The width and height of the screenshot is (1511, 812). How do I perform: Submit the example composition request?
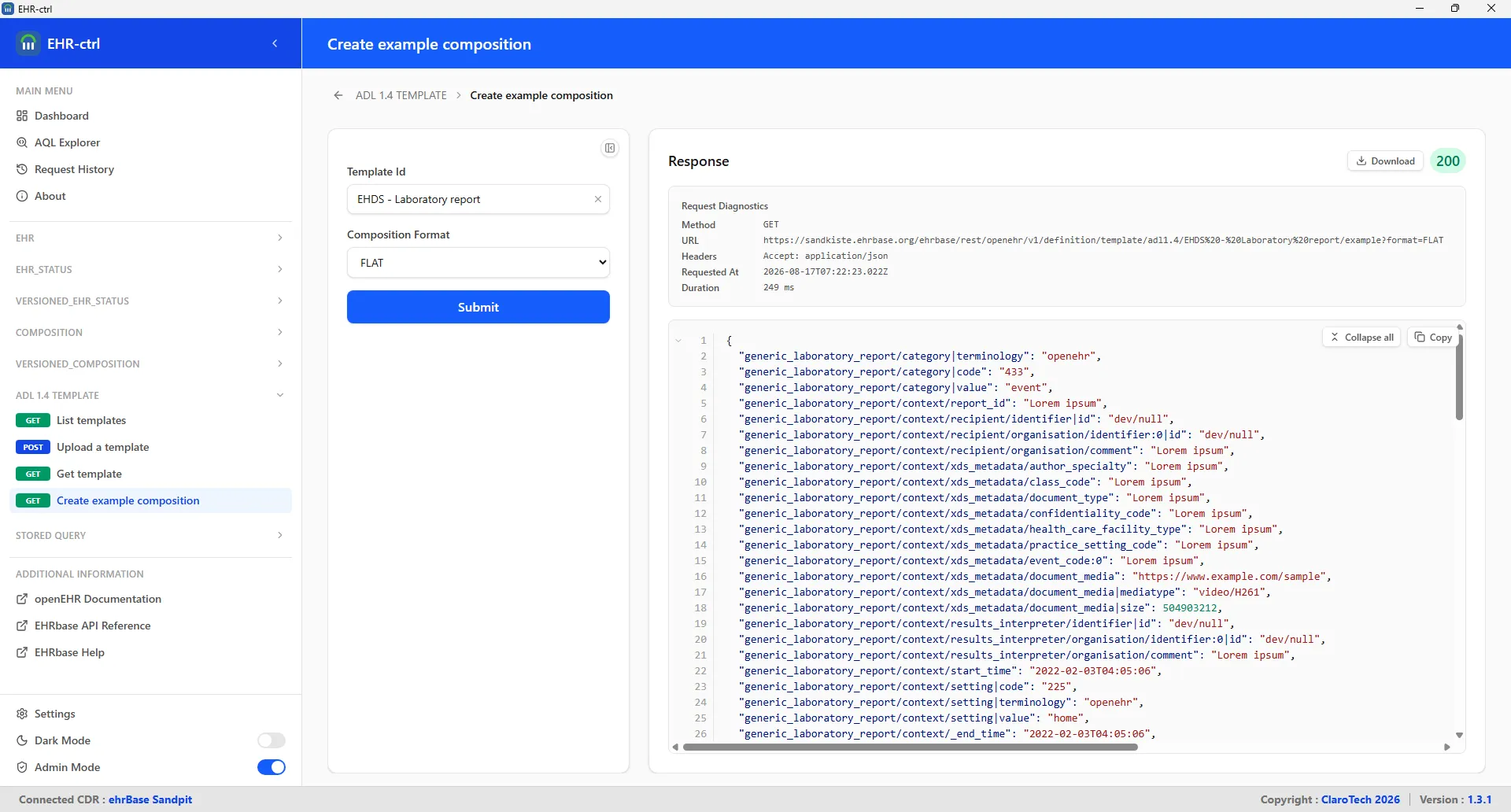[x=478, y=307]
